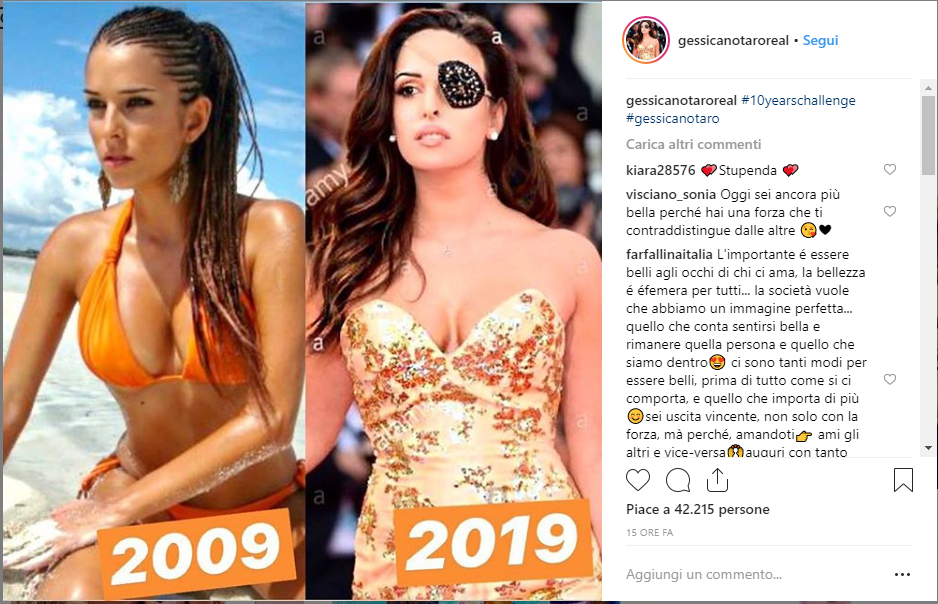This screenshot has height=604, width=938.
Task: Follow the account with Segui
Action: (820, 40)
